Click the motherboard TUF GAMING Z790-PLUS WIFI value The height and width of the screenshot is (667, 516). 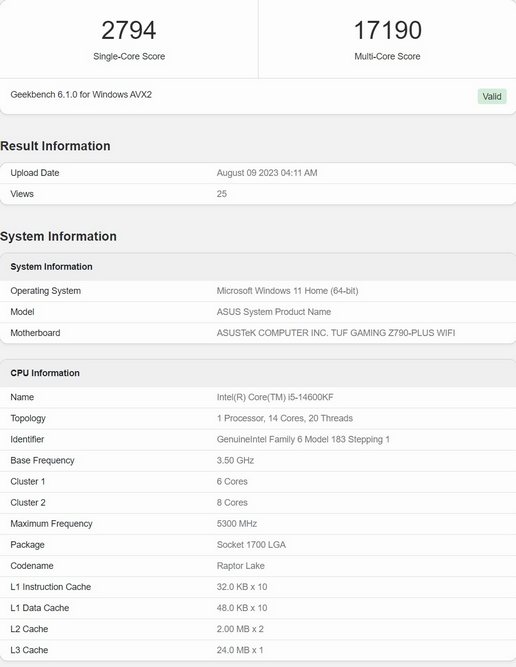point(336,333)
